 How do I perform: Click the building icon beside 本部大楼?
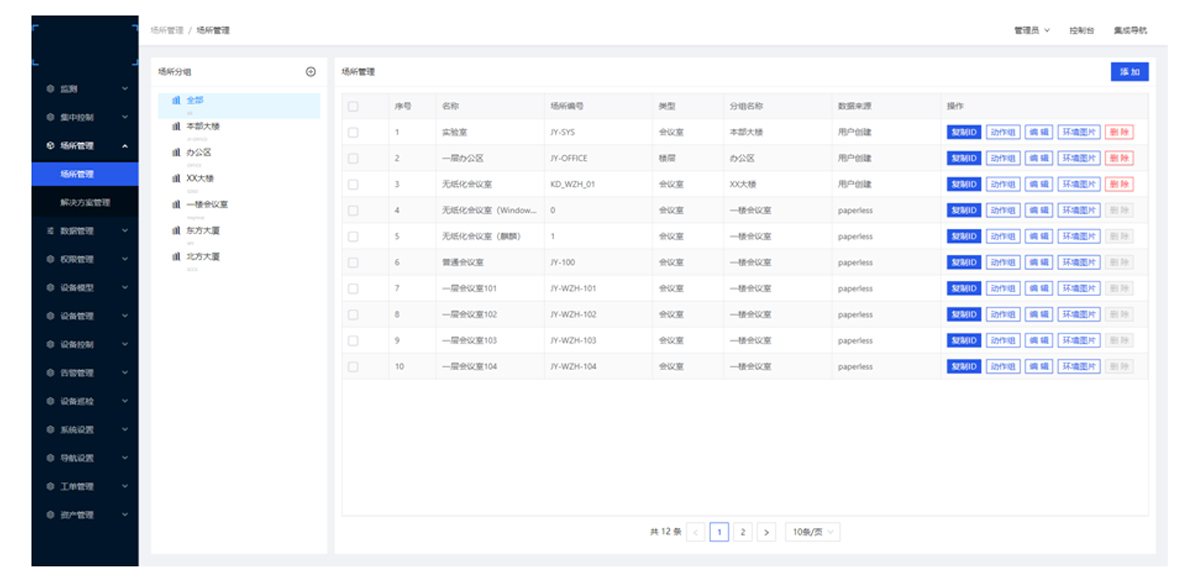(x=177, y=126)
